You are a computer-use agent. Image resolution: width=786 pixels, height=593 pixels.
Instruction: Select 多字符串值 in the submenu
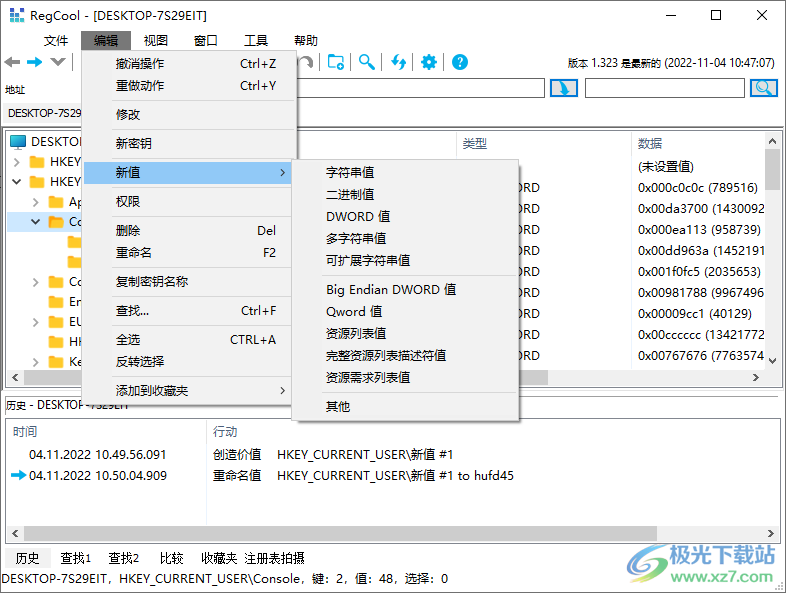click(x=405, y=239)
